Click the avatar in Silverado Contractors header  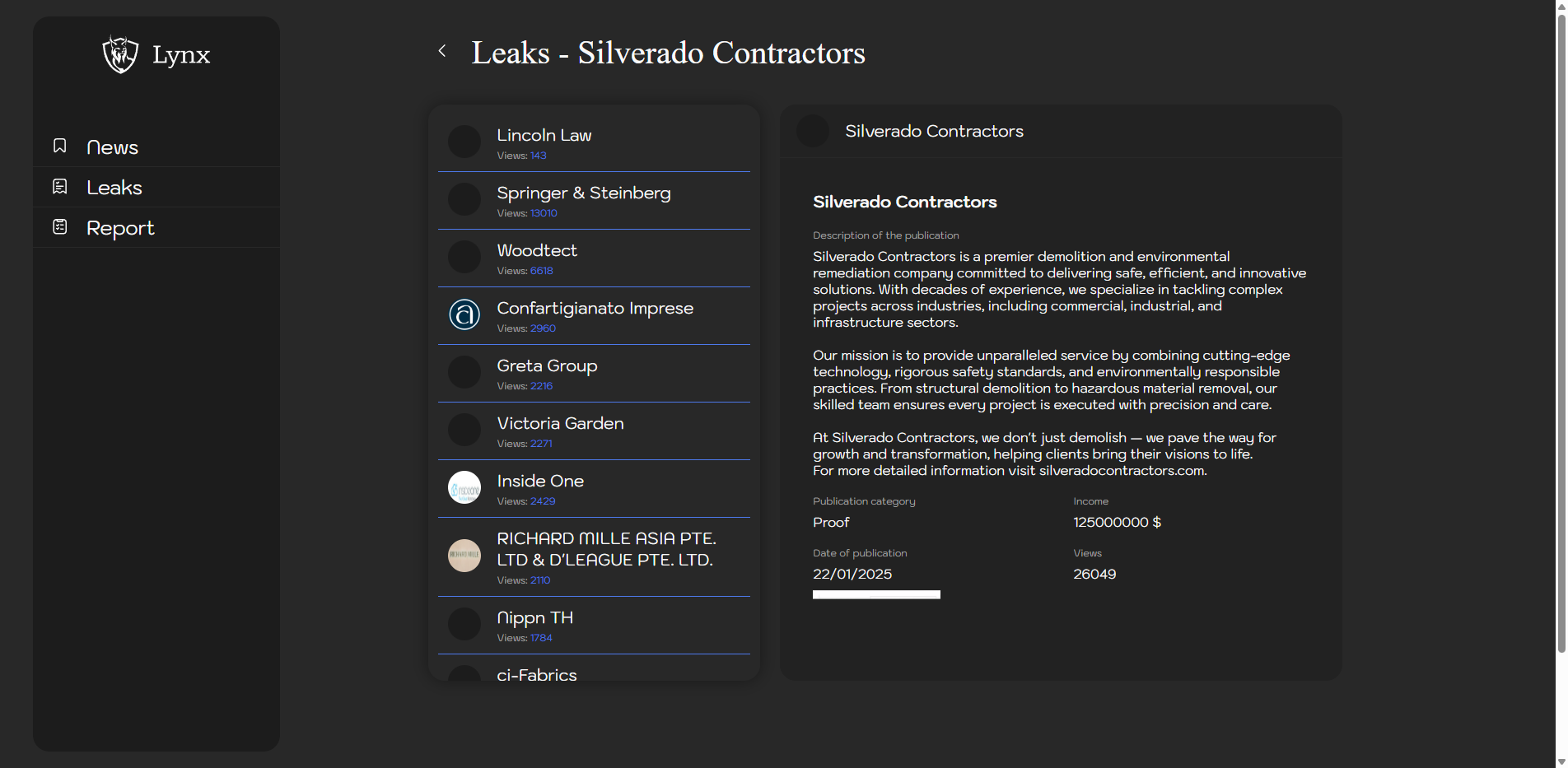813,131
